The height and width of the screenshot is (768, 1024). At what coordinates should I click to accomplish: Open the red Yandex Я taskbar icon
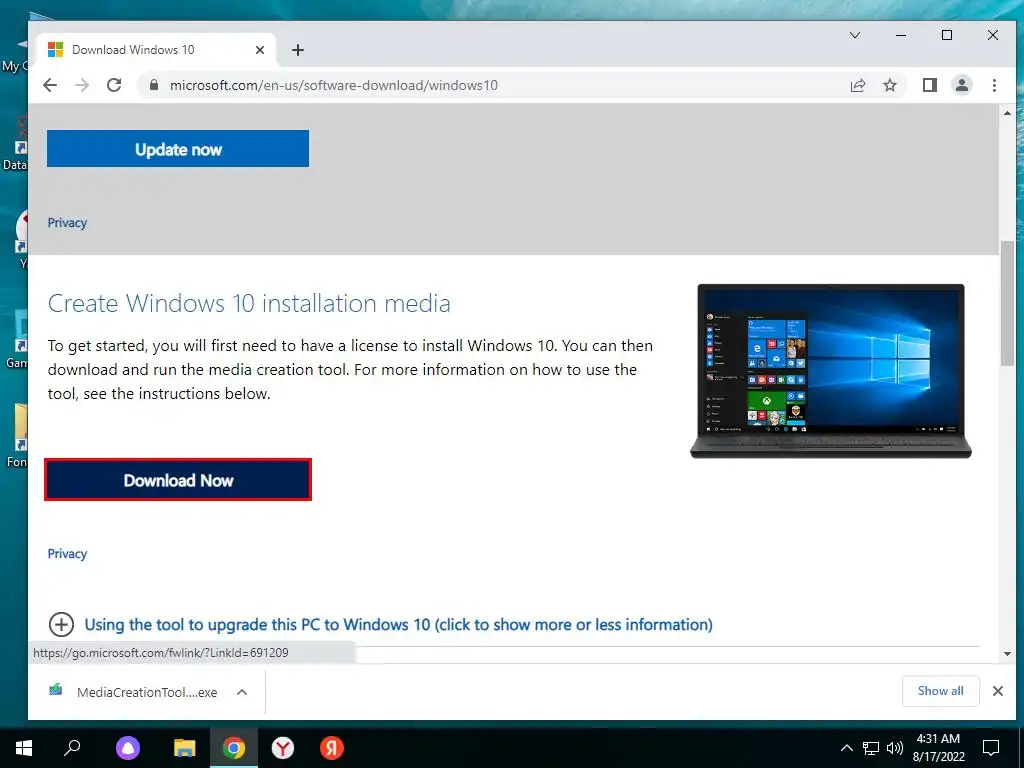point(332,748)
